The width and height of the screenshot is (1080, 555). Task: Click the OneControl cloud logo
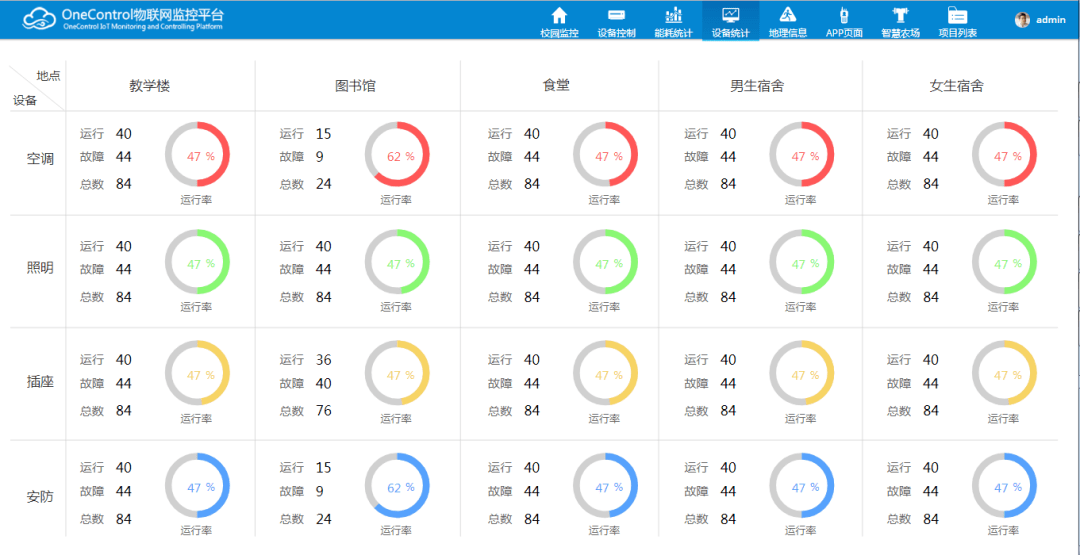(x=40, y=18)
